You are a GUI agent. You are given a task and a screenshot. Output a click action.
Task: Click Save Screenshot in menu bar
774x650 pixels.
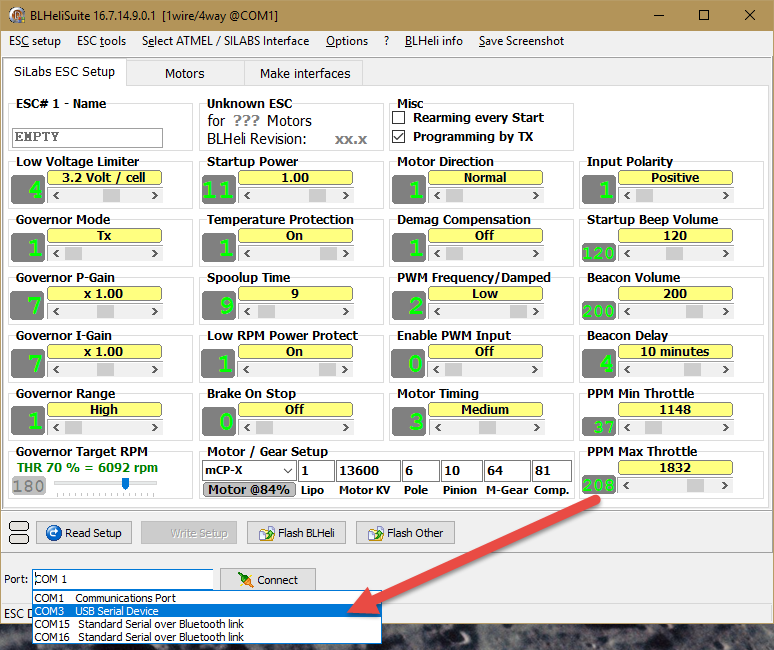(x=521, y=41)
